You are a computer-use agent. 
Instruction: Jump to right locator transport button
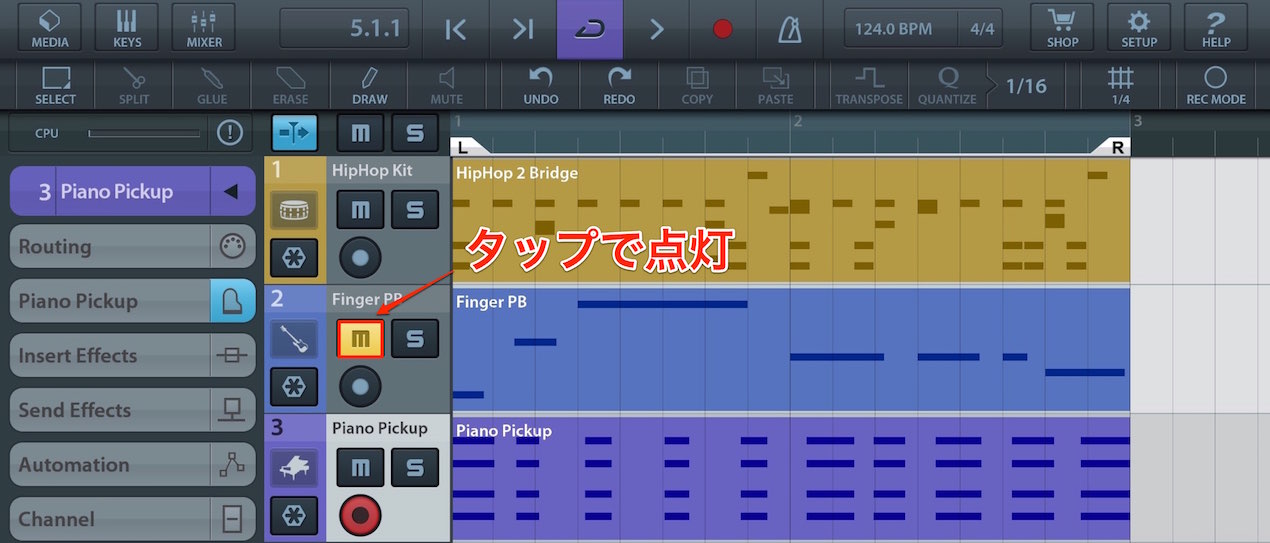(x=523, y=29)
